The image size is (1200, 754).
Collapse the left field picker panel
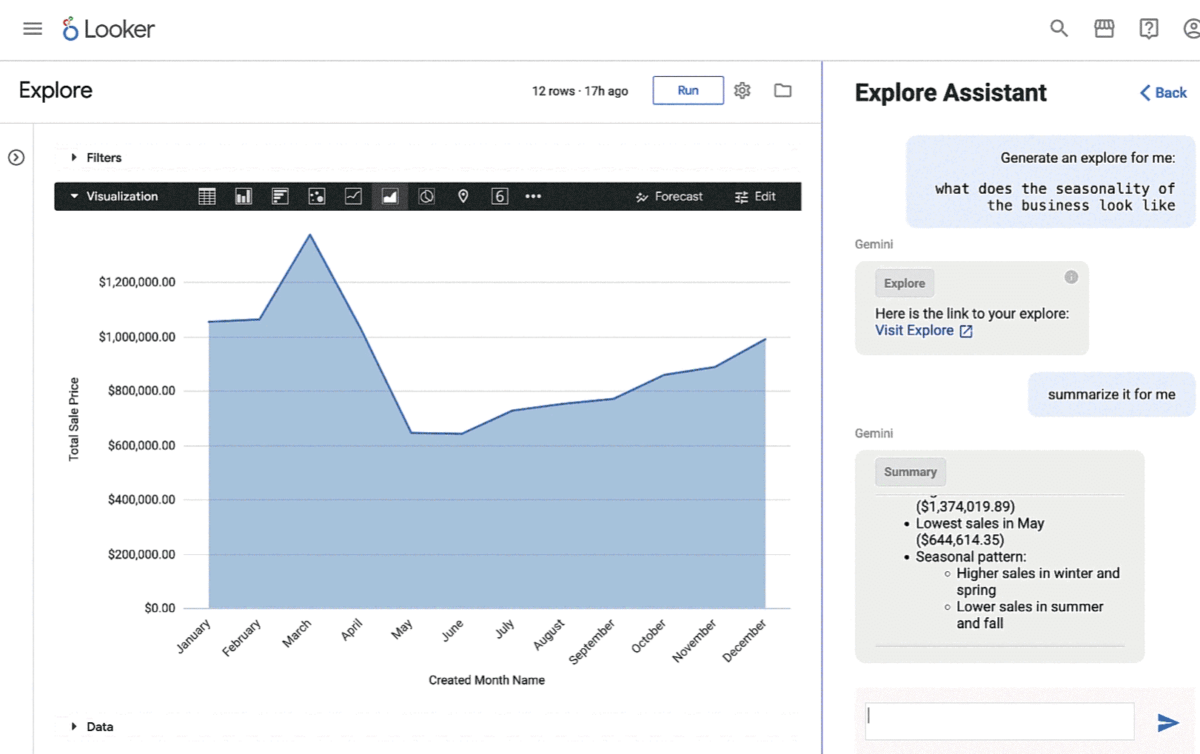(15, 157)
